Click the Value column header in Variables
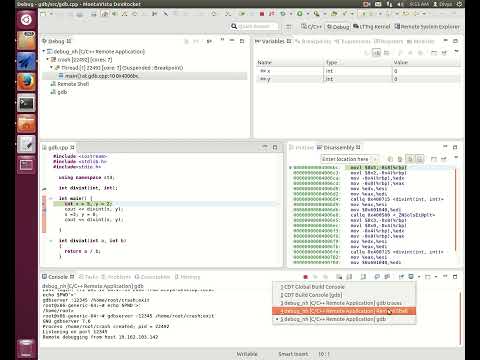This screenshot has width=480, height=360. pyautogui.click(x=427, y=63)
